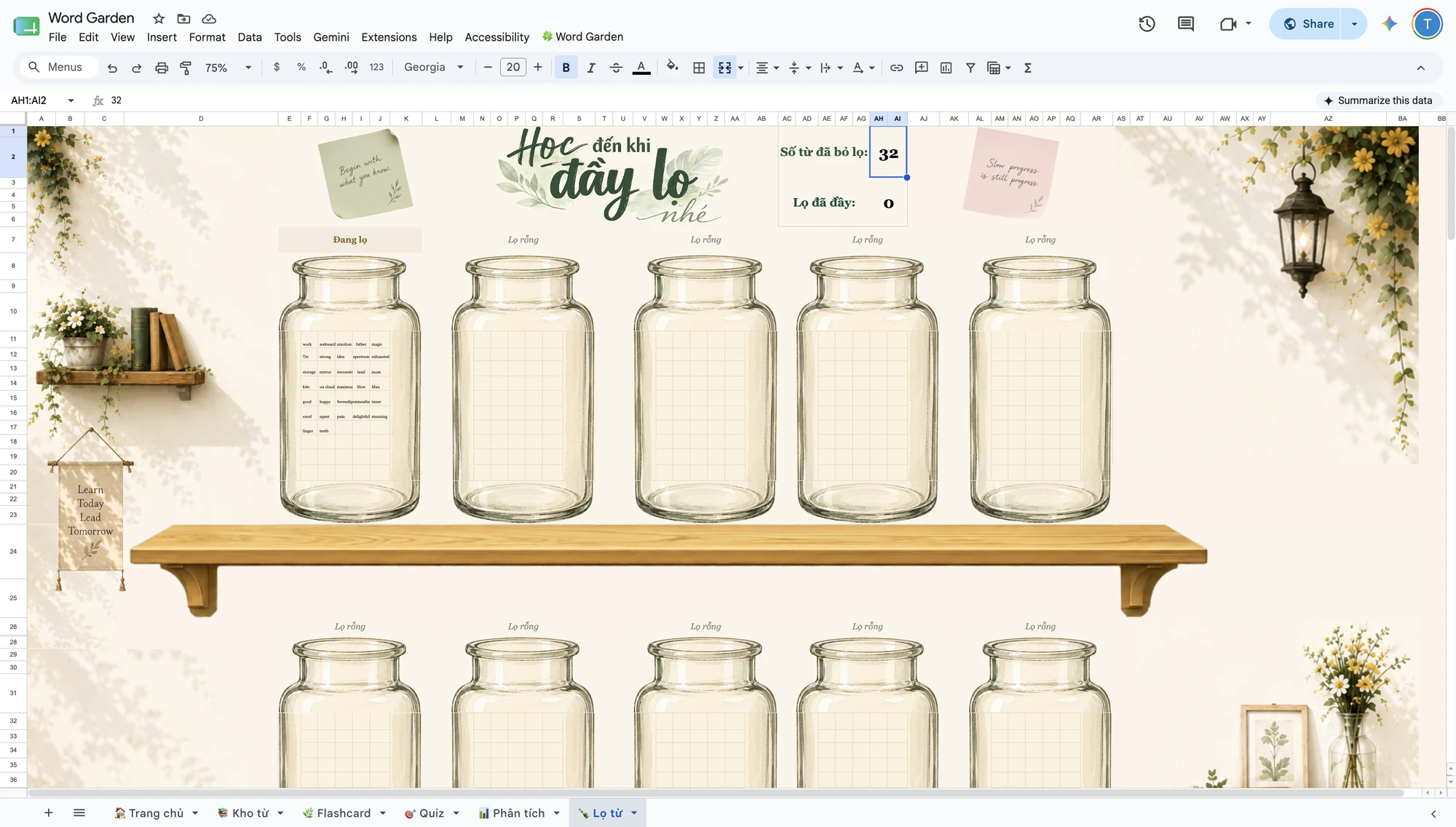Open the functions sigma menu
The image size is (1456, 827).
(1028, 68)
